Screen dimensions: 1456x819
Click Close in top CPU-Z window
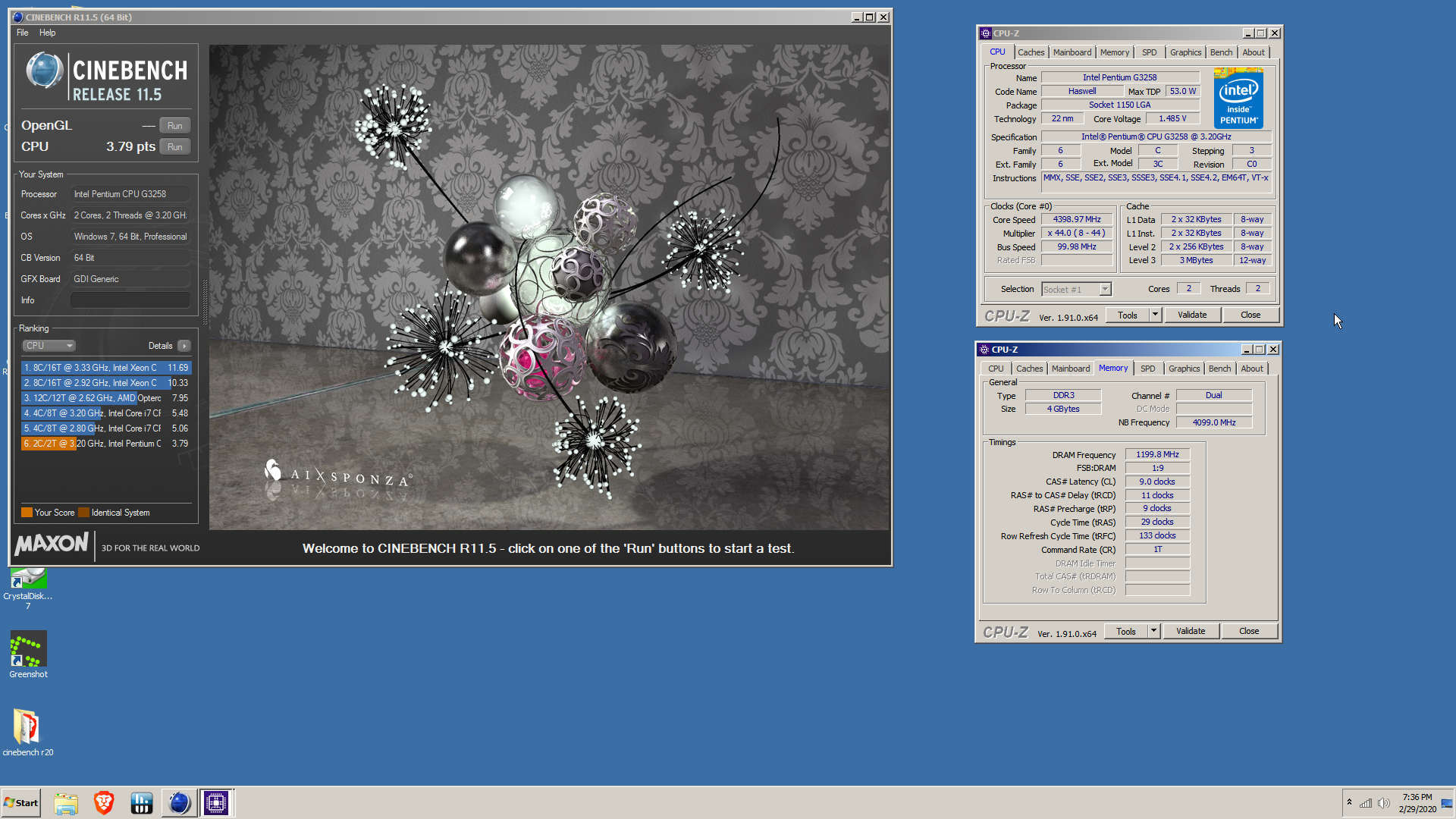tap(1250, 315)
